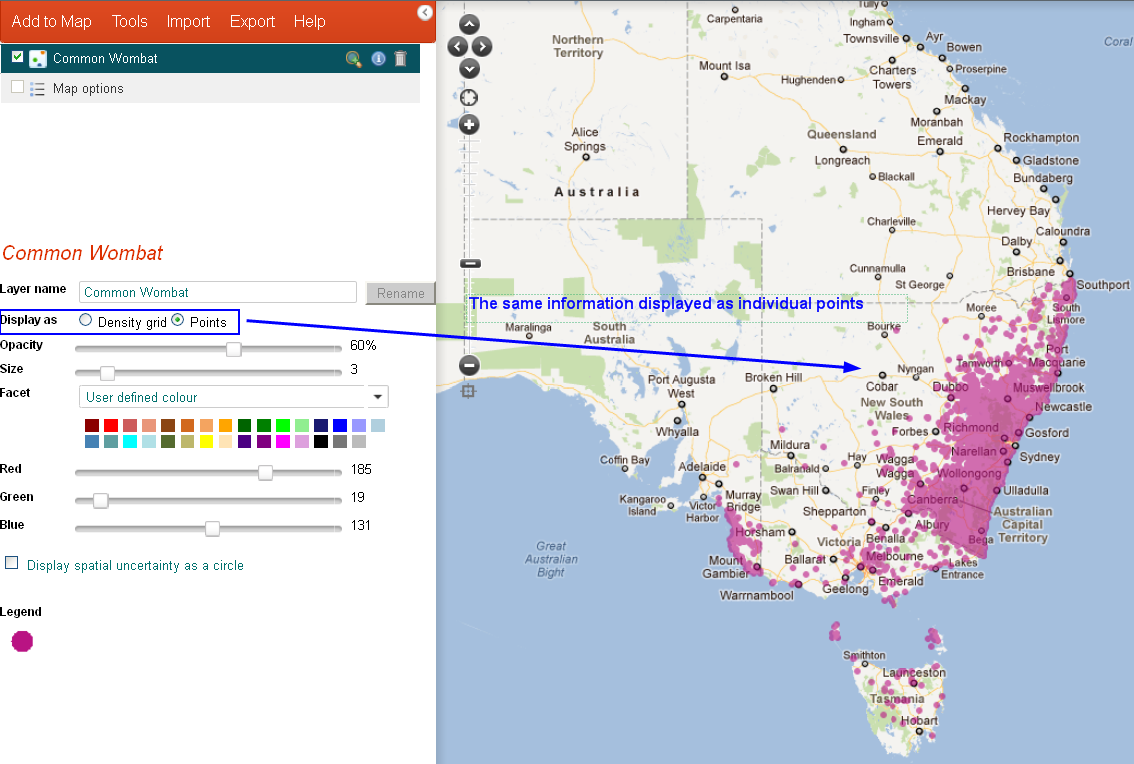Uncheck the Common Wombat layer checkbox
Image resolution: width=1134 pixels, height=764 pixels.
tap(18, 58)
